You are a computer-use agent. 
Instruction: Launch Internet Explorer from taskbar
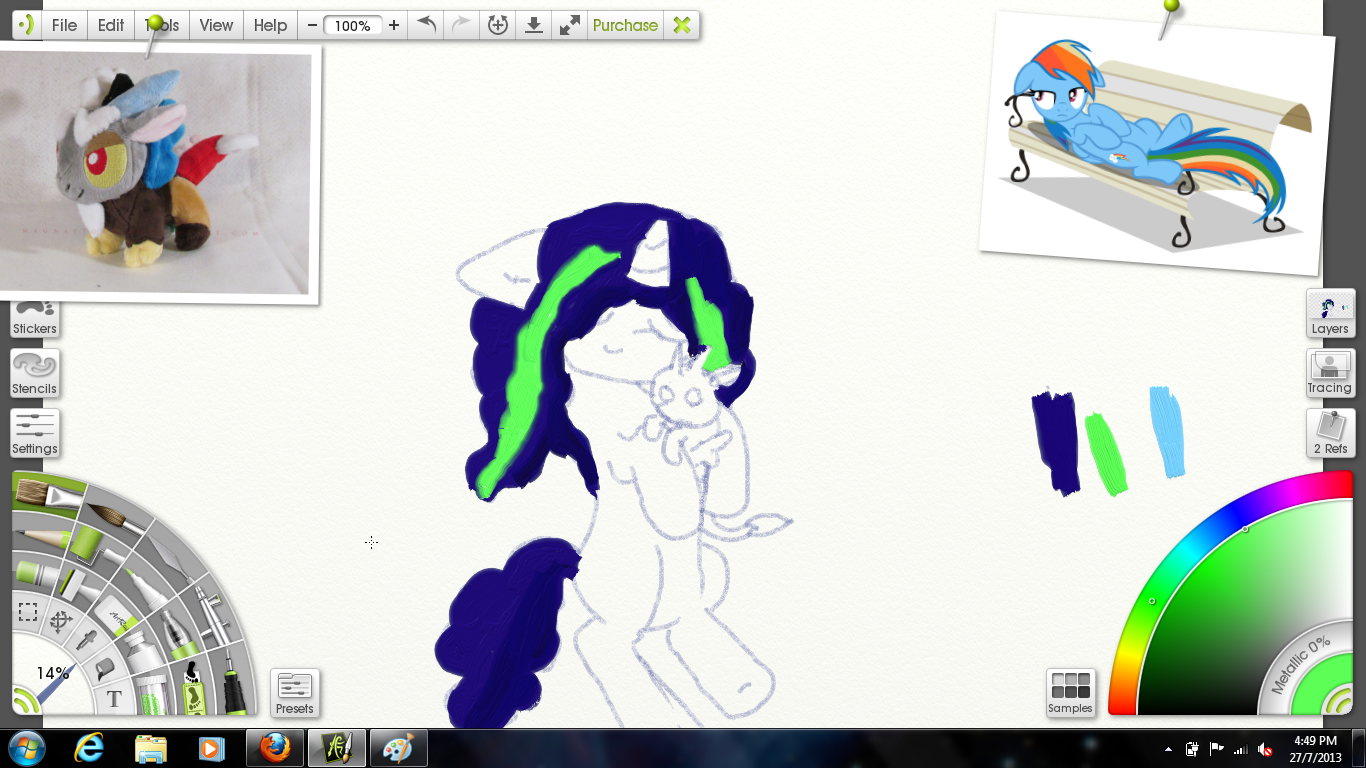point(91,748)
